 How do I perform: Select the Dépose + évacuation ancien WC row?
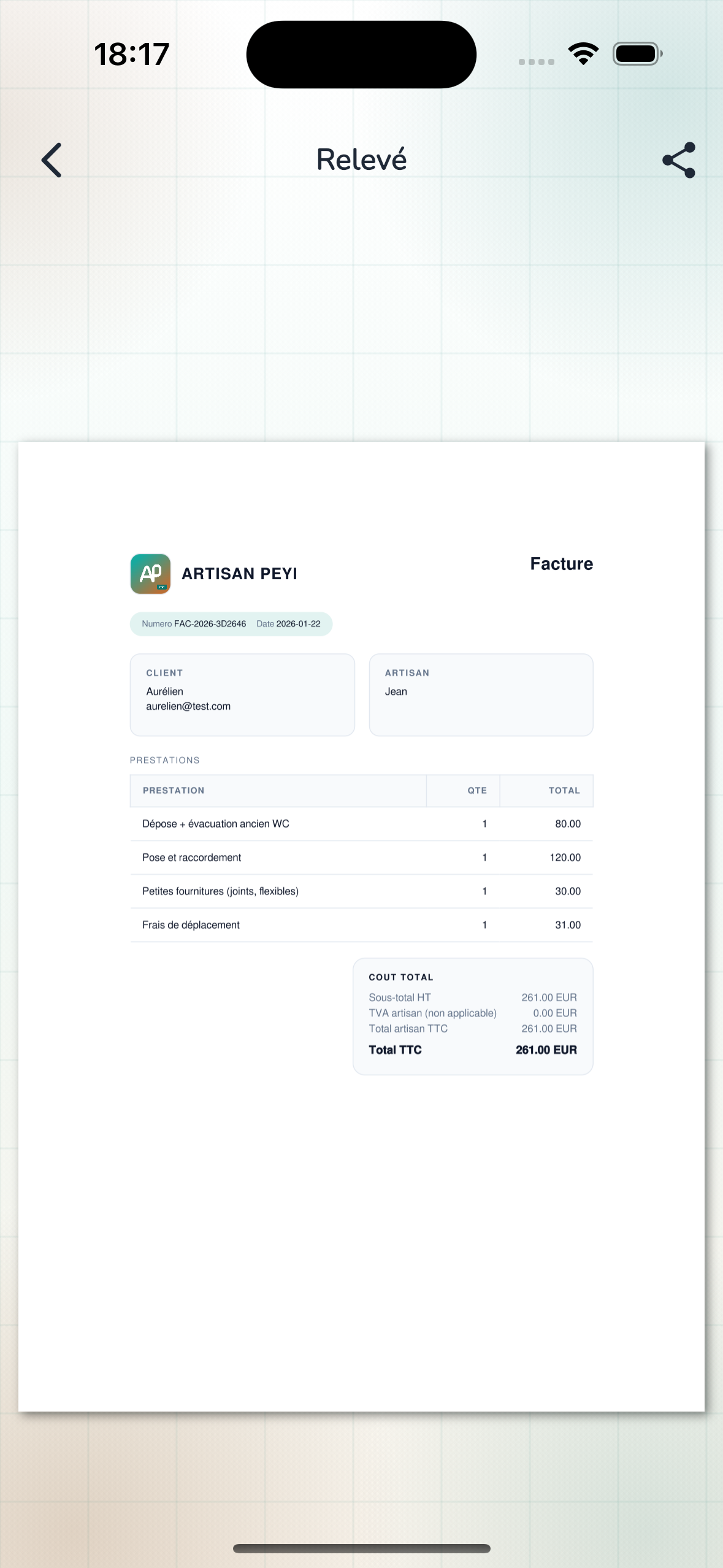pos(361,824)
